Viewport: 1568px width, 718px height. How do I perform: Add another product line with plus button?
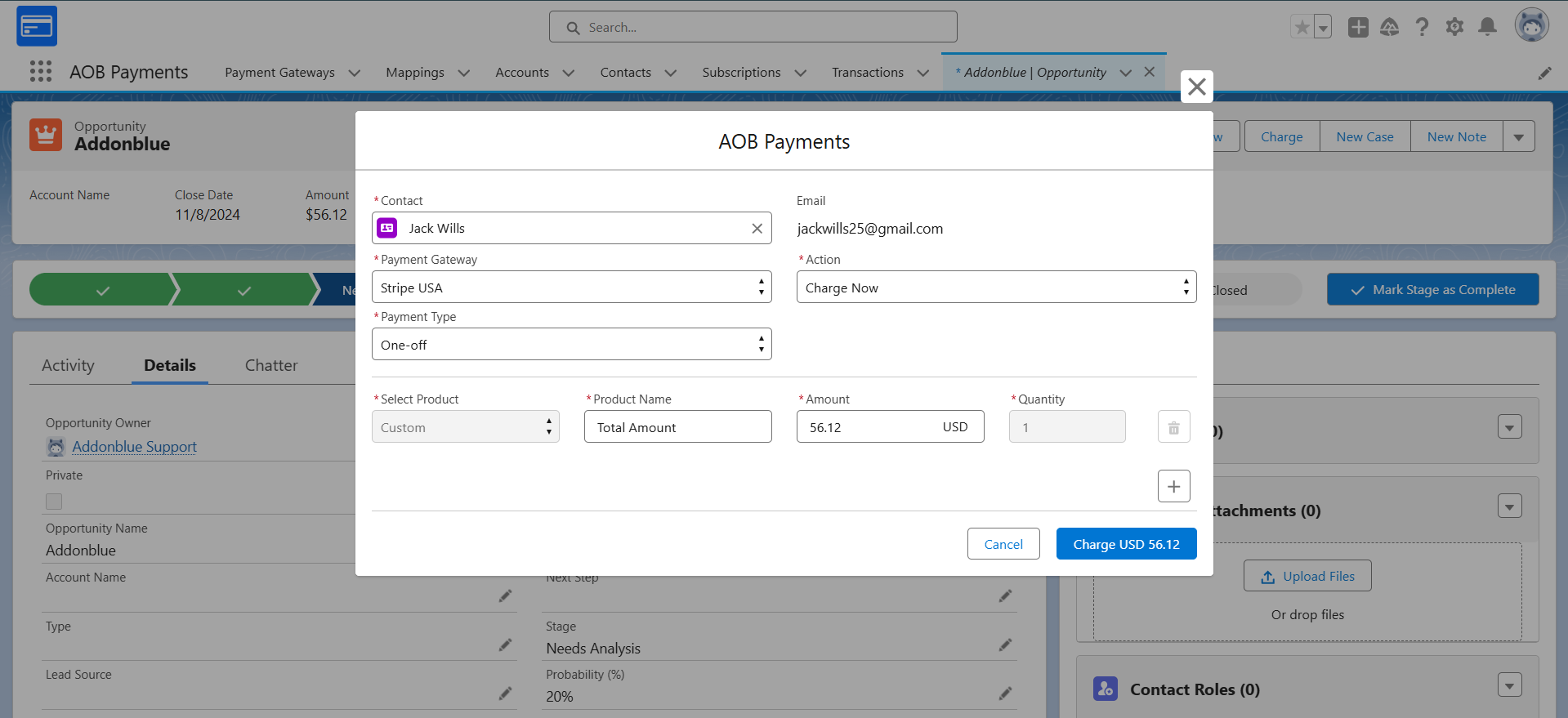pos(1173,486)
